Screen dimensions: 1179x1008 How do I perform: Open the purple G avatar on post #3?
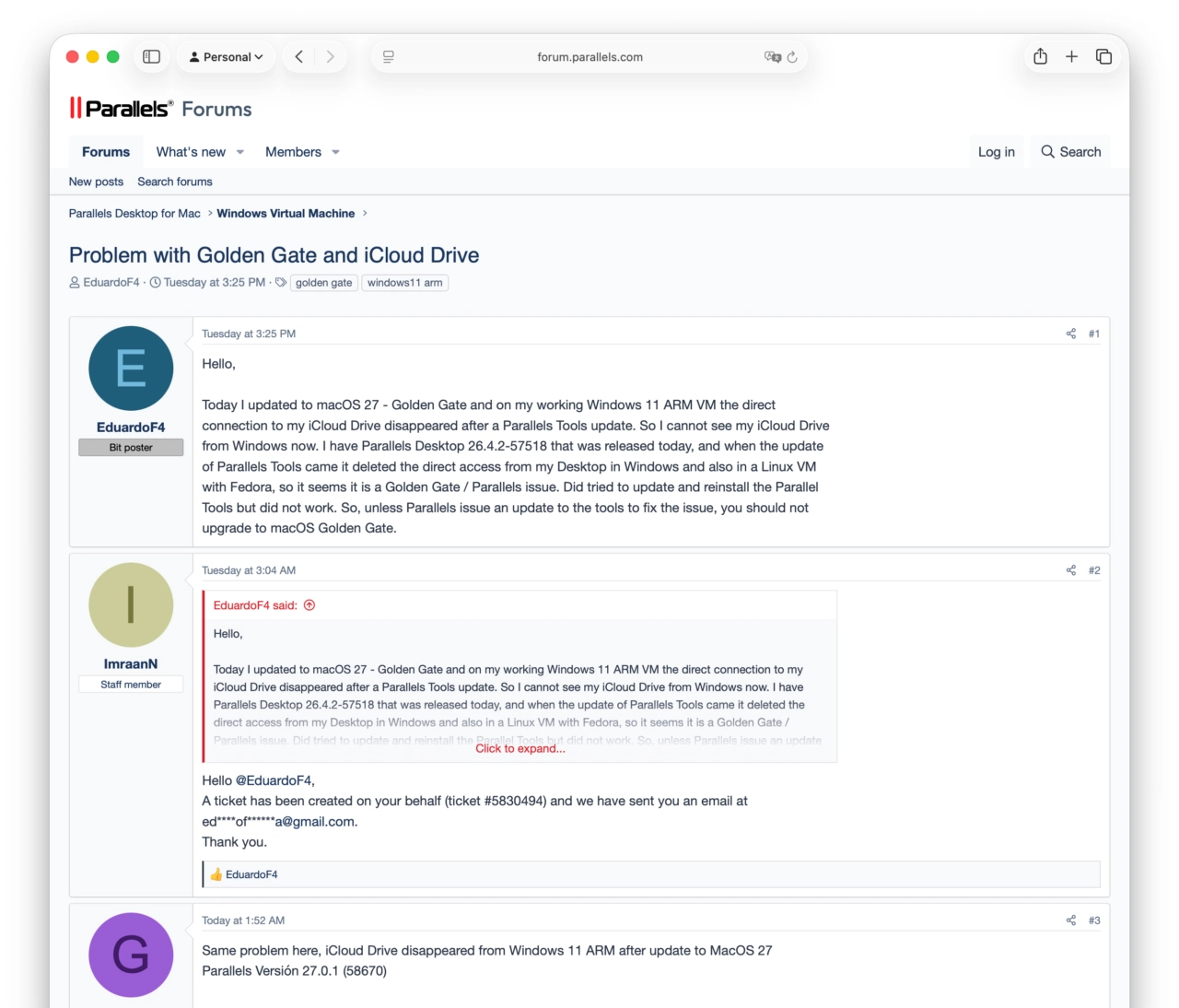click(131, 955)
